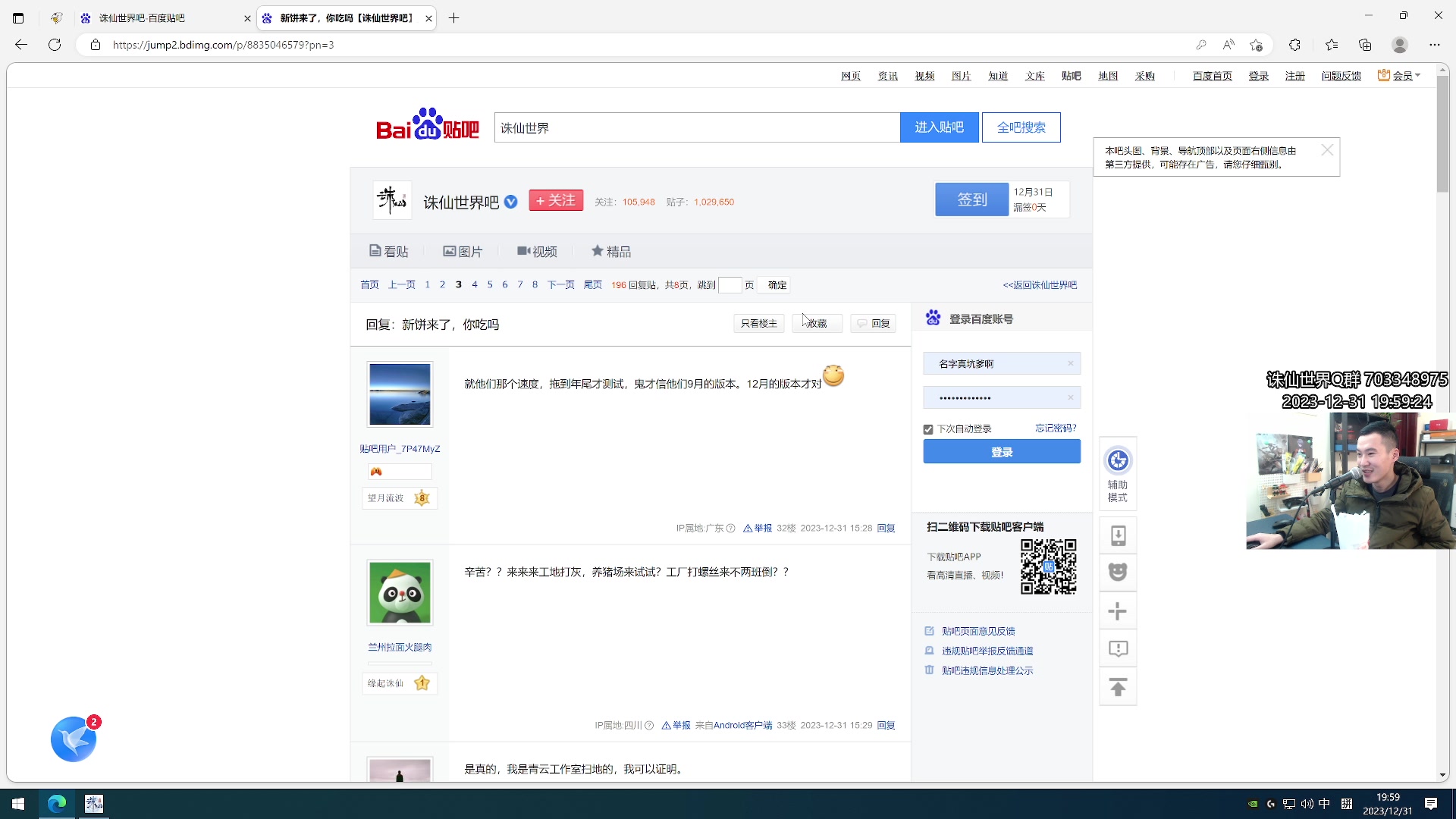Click the back-to-top arrow icon
The image size is (1456, 819).
pos(1117,686)
